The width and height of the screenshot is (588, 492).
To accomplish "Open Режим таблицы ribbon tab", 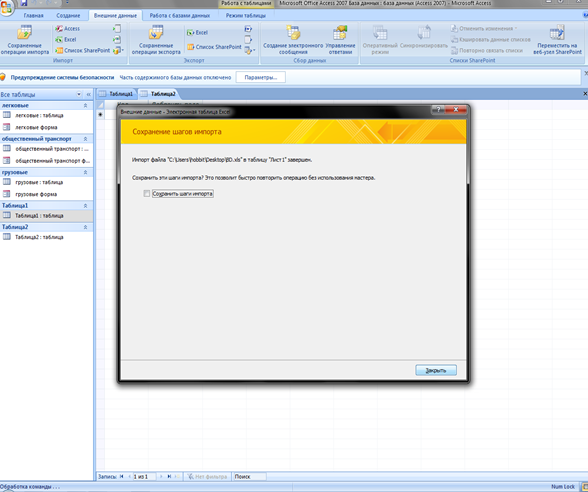I will click(x=246, y=15).
